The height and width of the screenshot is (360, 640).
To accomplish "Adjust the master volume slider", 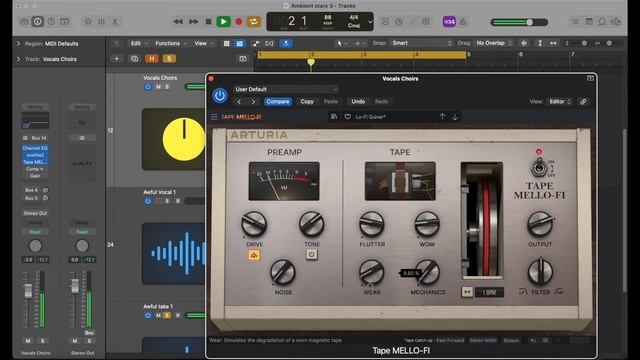I will [519, 22].
